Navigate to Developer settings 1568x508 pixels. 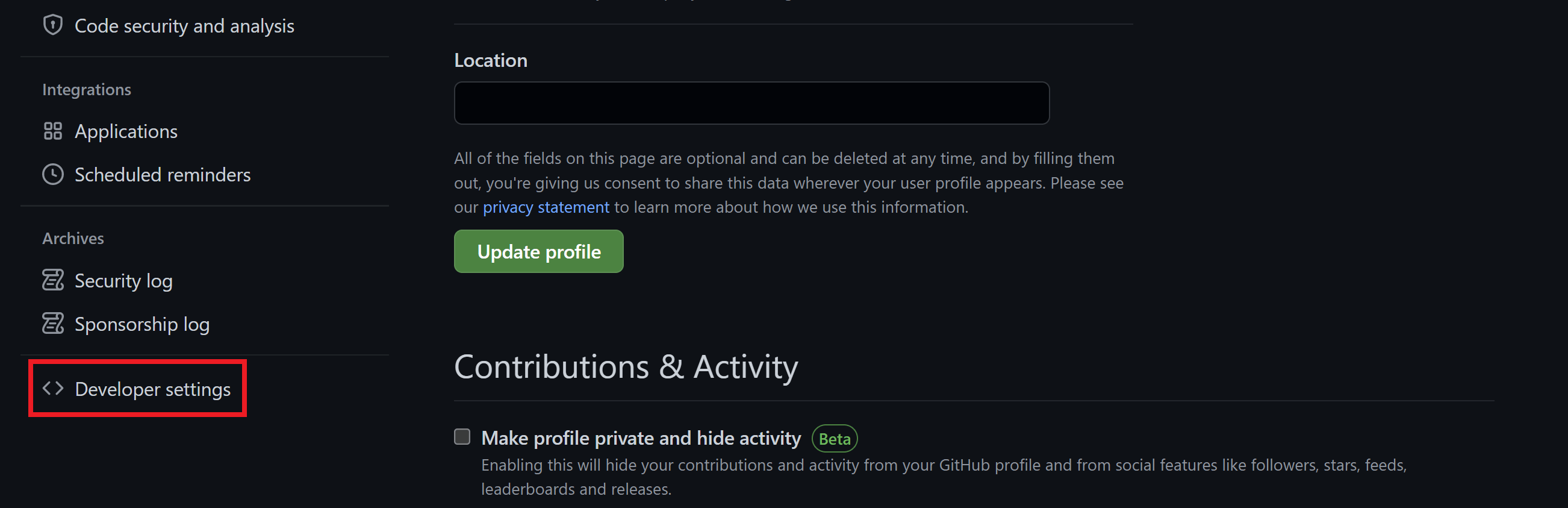click(152, 389)
